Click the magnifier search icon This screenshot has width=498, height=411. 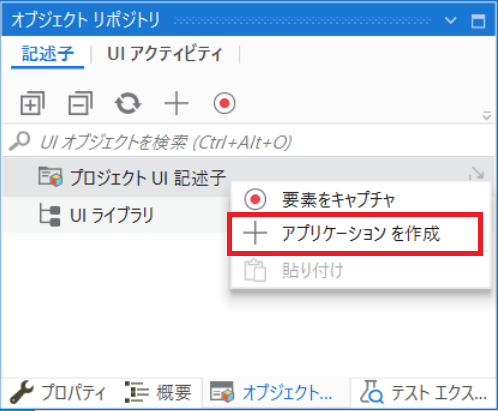19,141
